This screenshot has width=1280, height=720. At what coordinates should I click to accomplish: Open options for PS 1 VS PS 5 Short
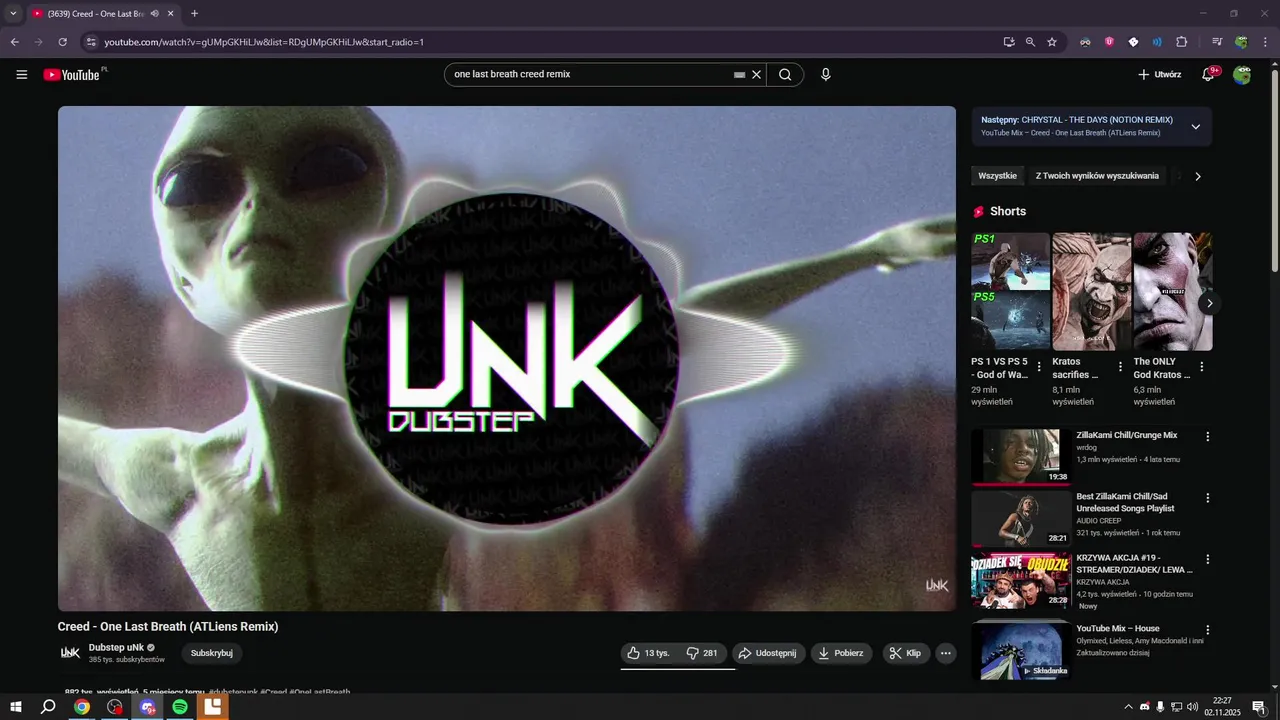[x=1039, y=367]
